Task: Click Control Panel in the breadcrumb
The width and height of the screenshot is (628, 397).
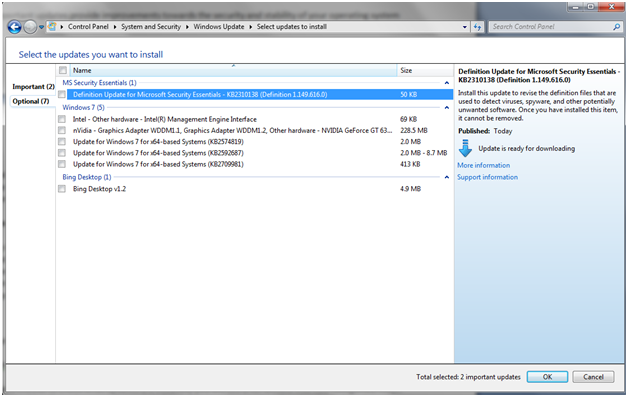Action: pyautogui.click(x=88, y=26)
